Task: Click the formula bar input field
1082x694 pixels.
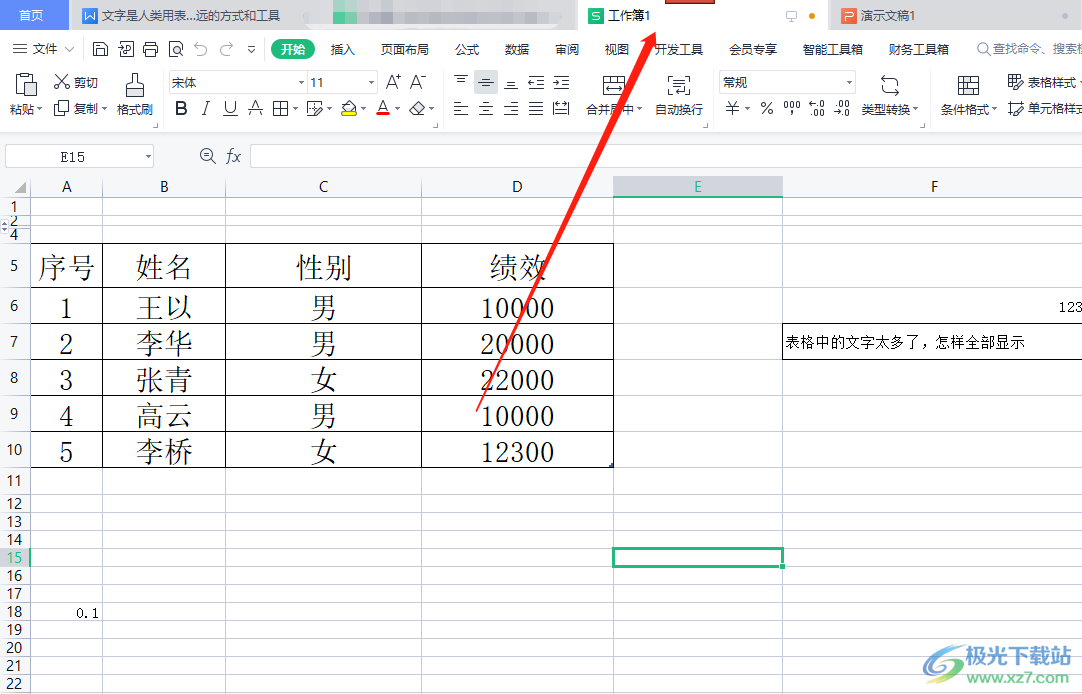Action: coord(666,157)
